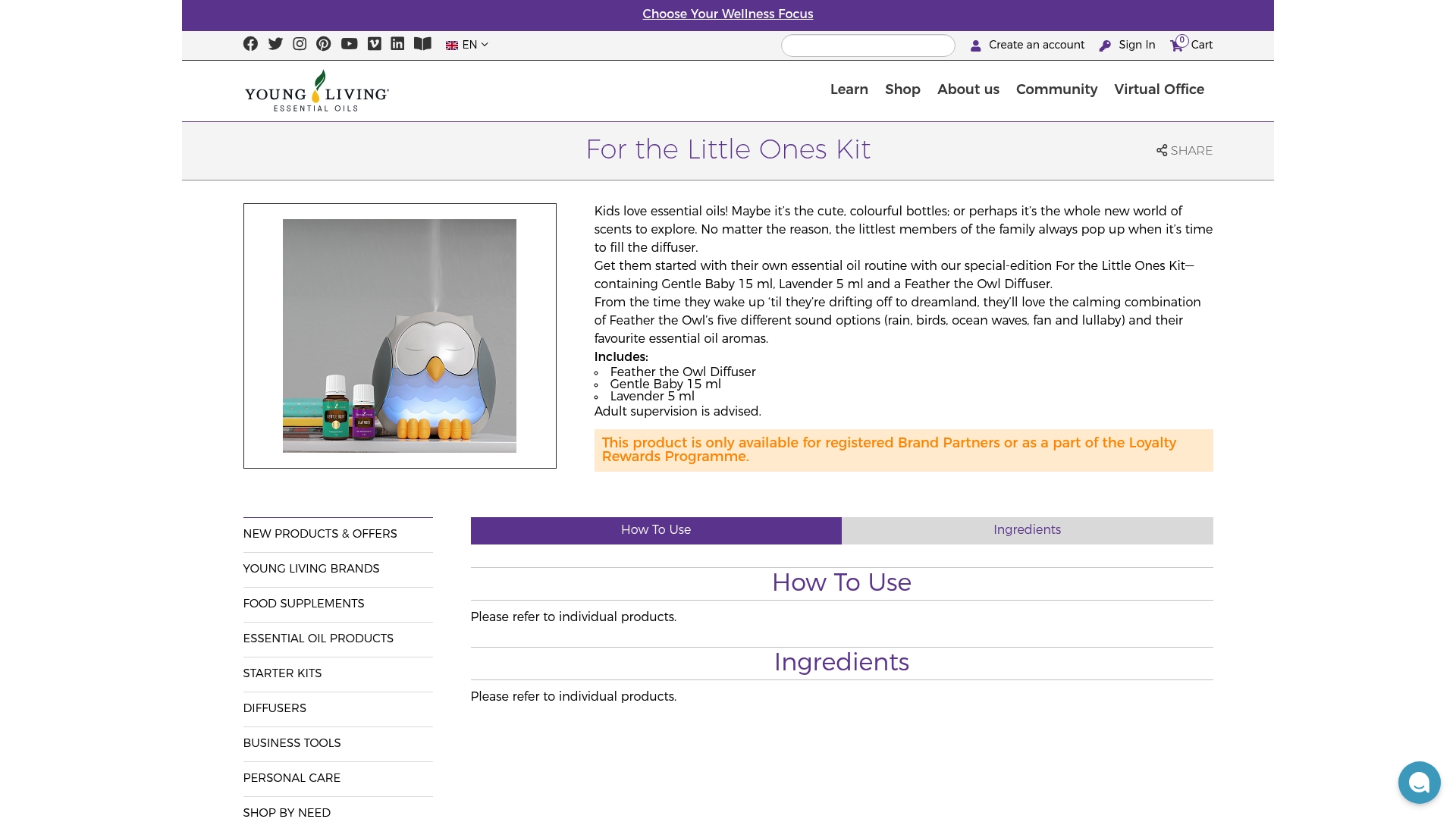Click the 'Includes:' label

pos(621,357)
